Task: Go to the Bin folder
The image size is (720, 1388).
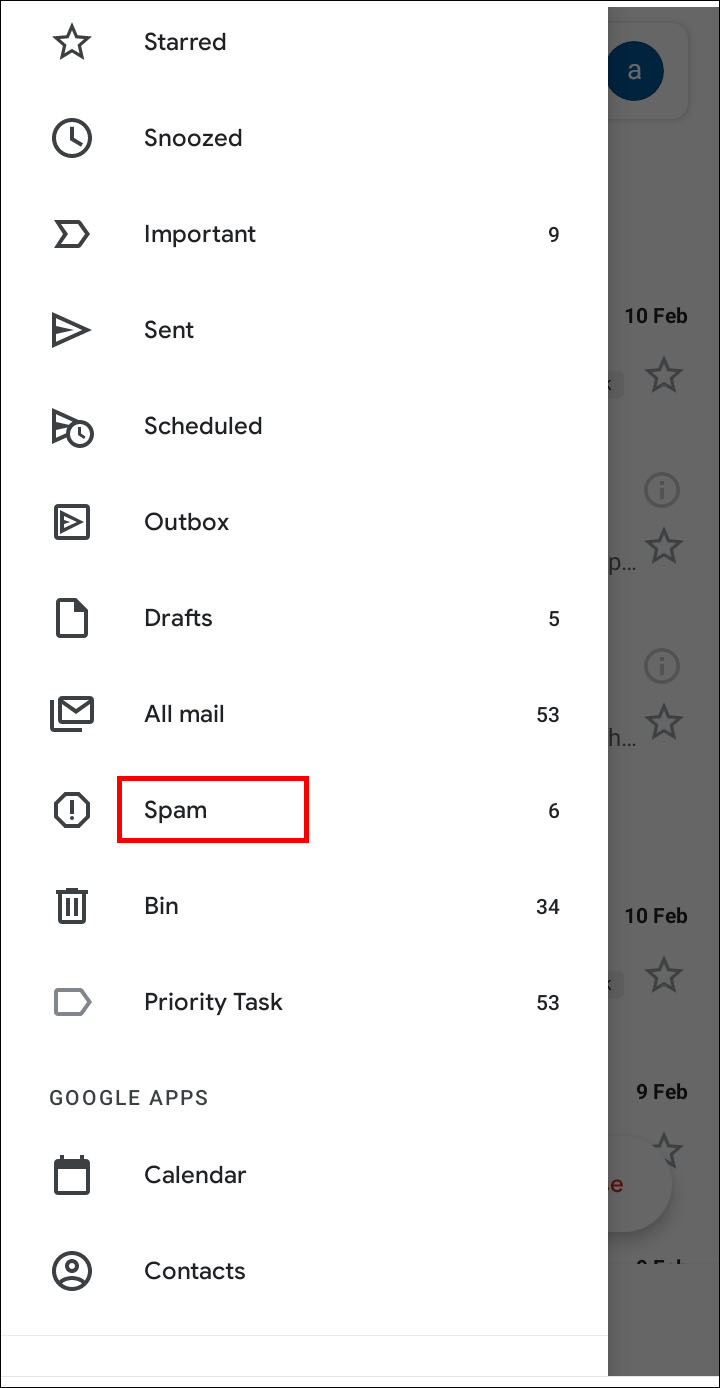Action: coord(161,906)
